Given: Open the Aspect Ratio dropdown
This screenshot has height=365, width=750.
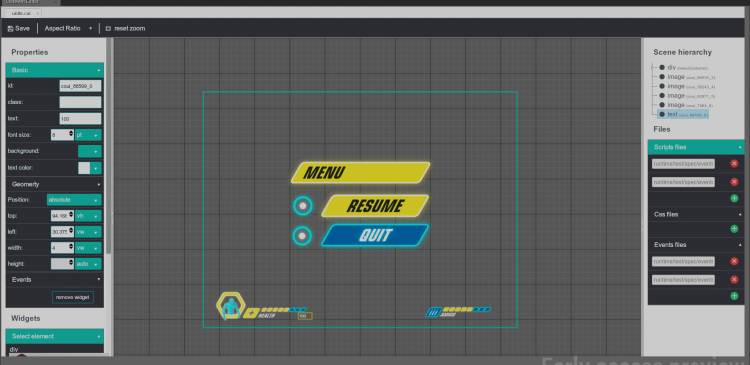Looking at the screenshot, I should (x=68, y=28).
